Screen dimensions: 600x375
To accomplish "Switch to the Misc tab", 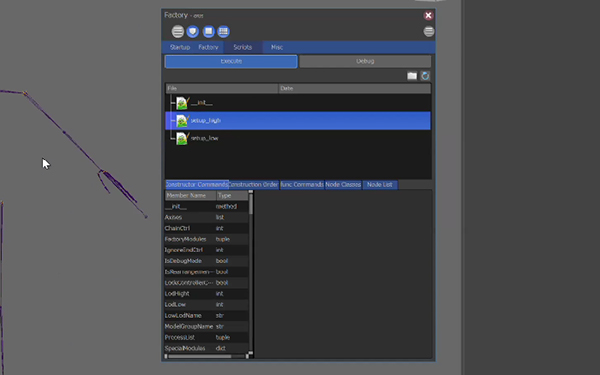I will pyautogui.click(x=277, y=47).
